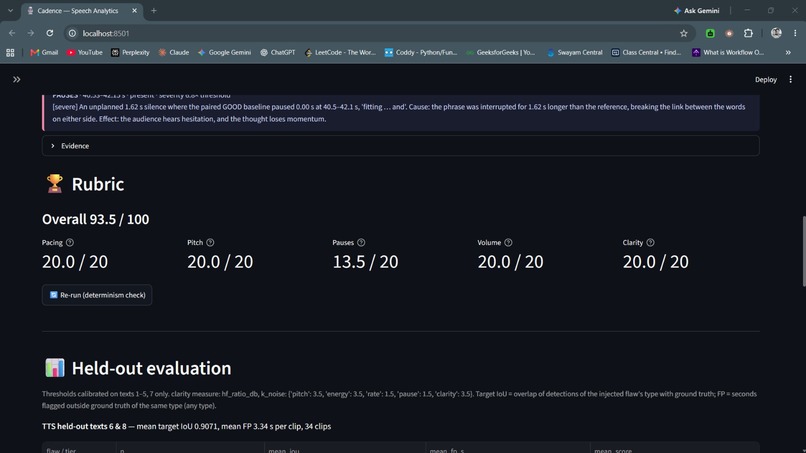Open the Streamlit three-dot main menu
This screenshot has height=453, width=806.
pos(791,79)
